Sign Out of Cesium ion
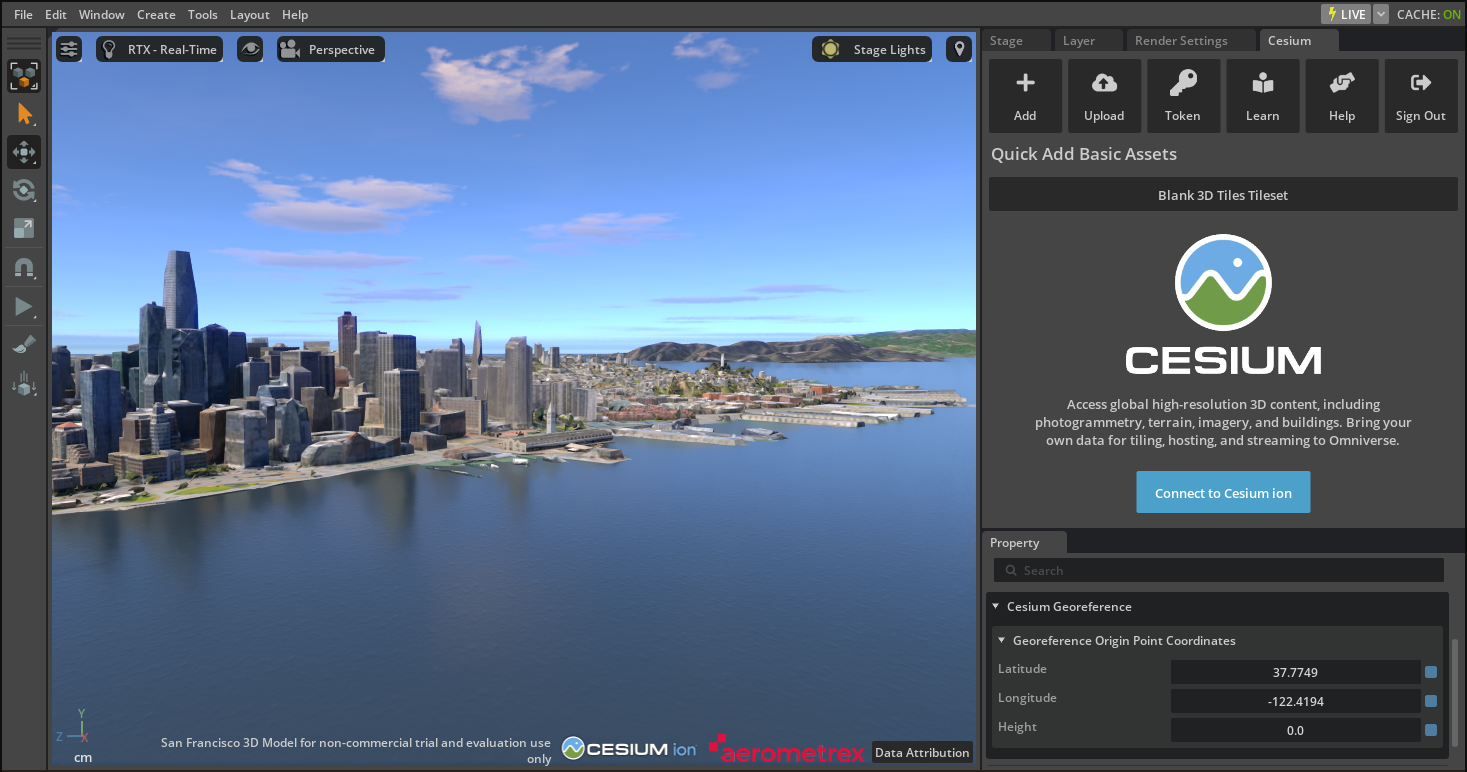The width and height of the screenshot is (1467, 772). pyautogui.click(x=1421, y=95)
